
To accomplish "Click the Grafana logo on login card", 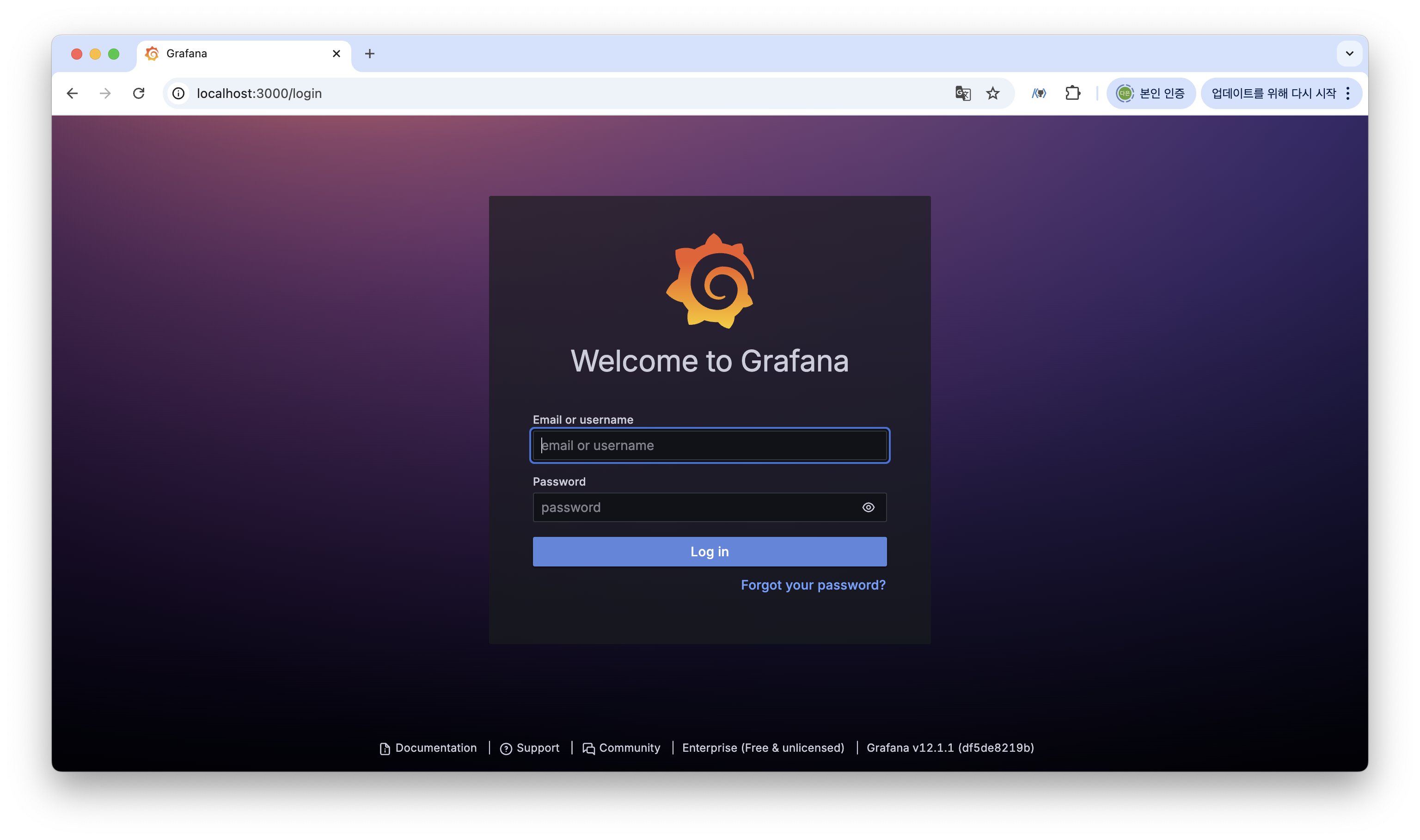I will coord(710,281).
